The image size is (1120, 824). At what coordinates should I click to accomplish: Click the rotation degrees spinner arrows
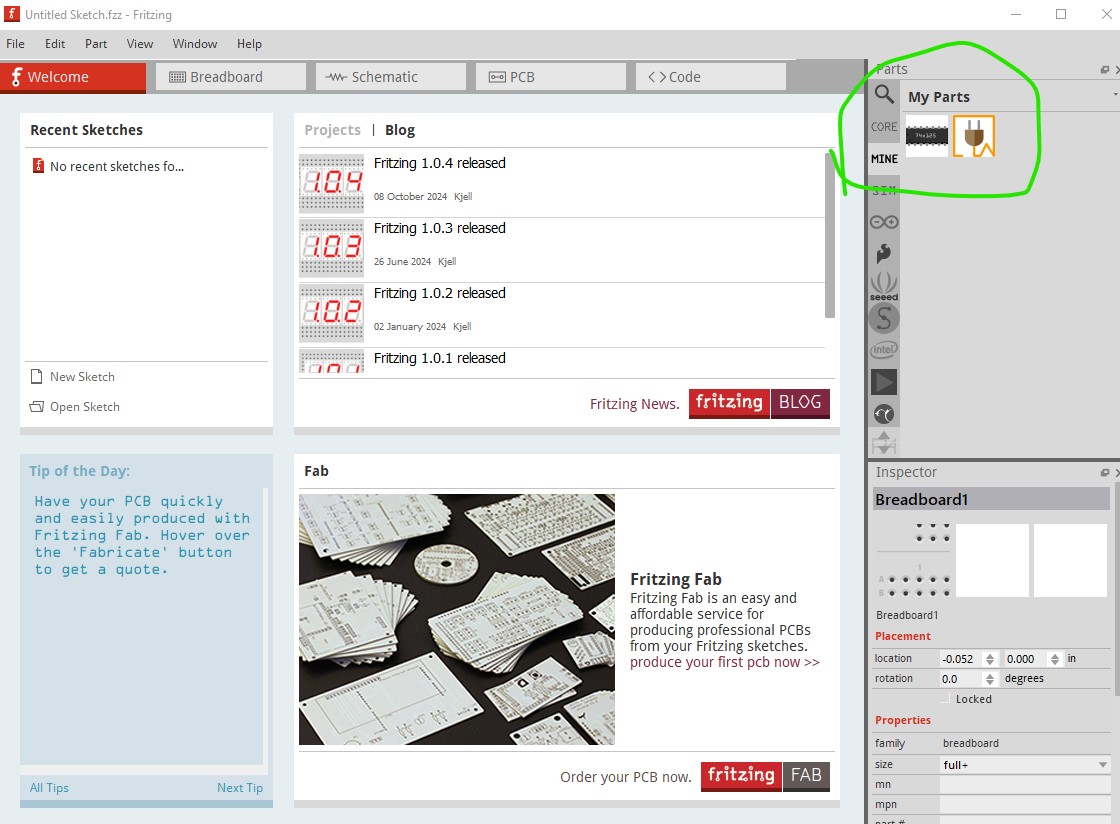pyautogui.click(x=990, y=679)
